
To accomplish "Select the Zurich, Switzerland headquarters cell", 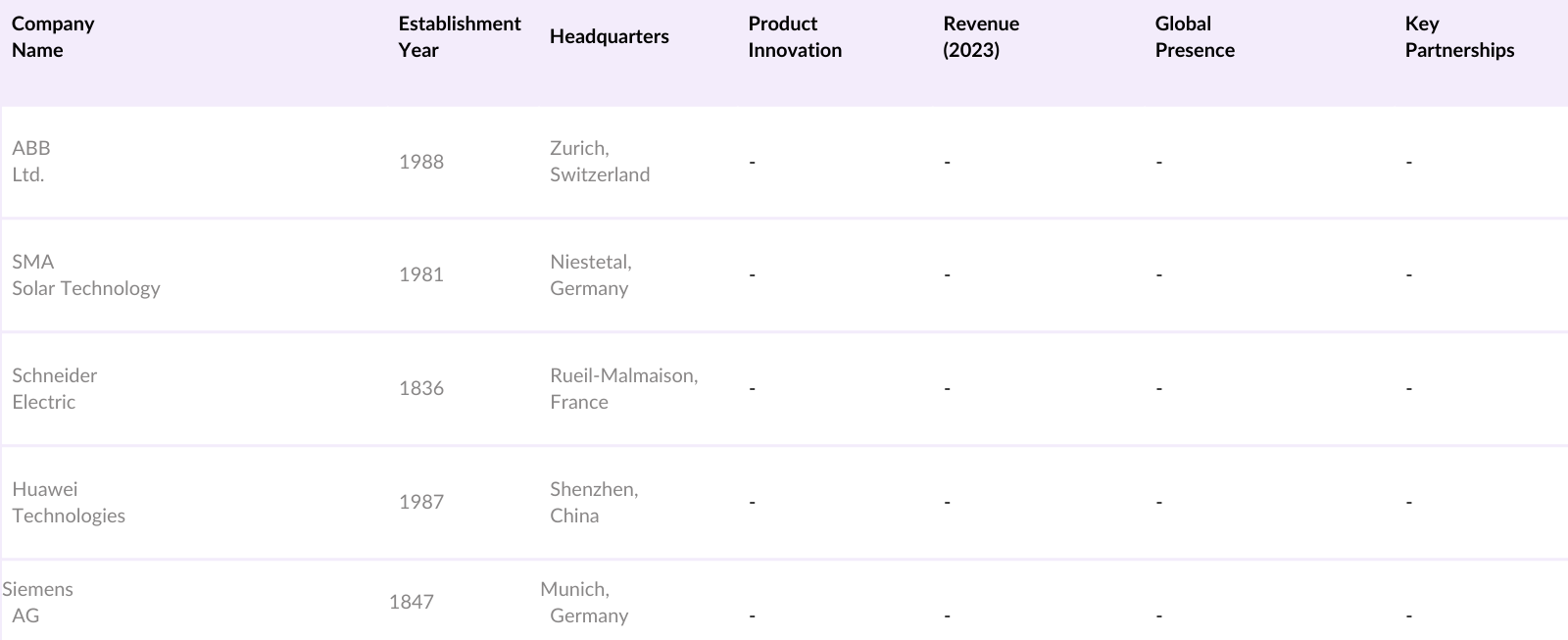I will 599,162.
